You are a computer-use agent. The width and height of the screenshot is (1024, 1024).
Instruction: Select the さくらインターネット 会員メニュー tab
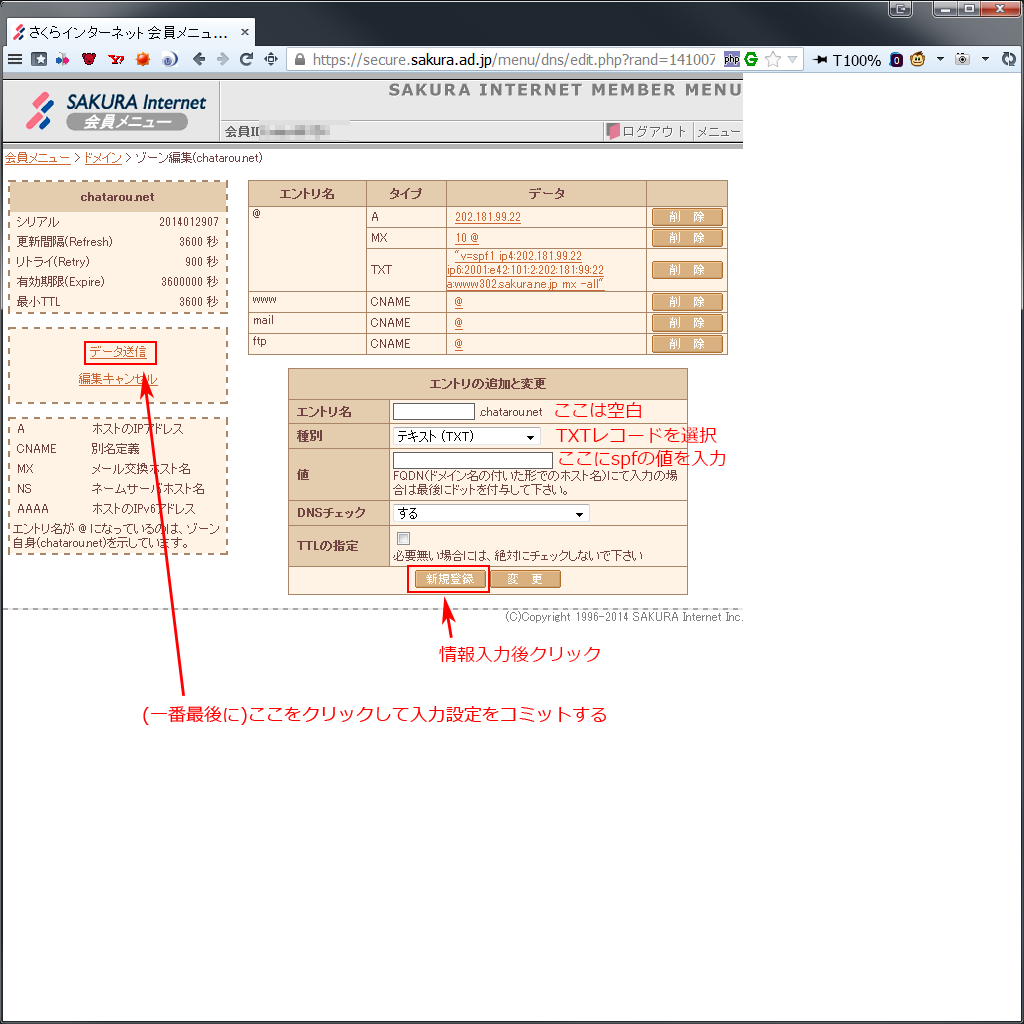pos(131,32)
